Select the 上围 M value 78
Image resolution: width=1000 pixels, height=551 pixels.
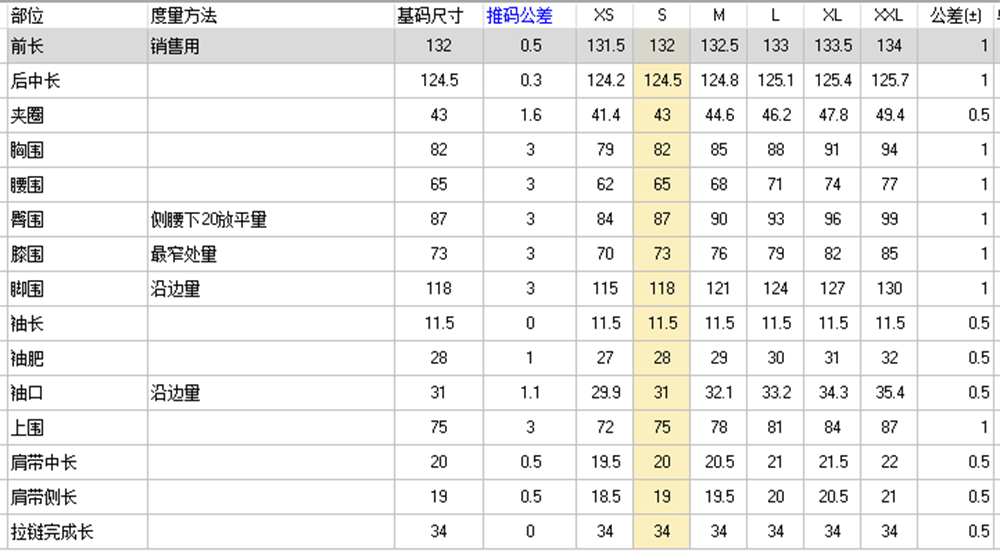pyautogui.click(x=718, y=427)
